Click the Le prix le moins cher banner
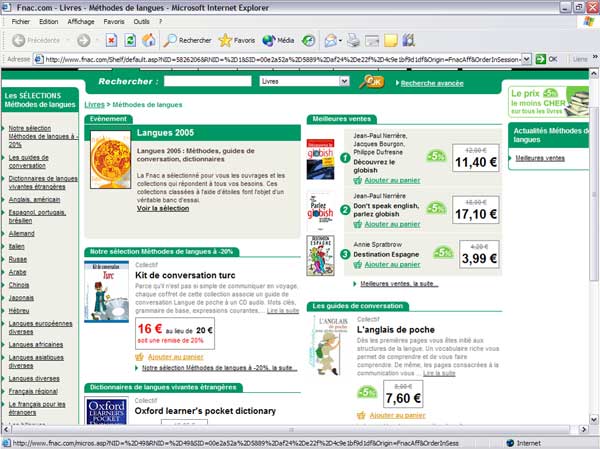The image size is (600, 449). click(x=548, y=101)
